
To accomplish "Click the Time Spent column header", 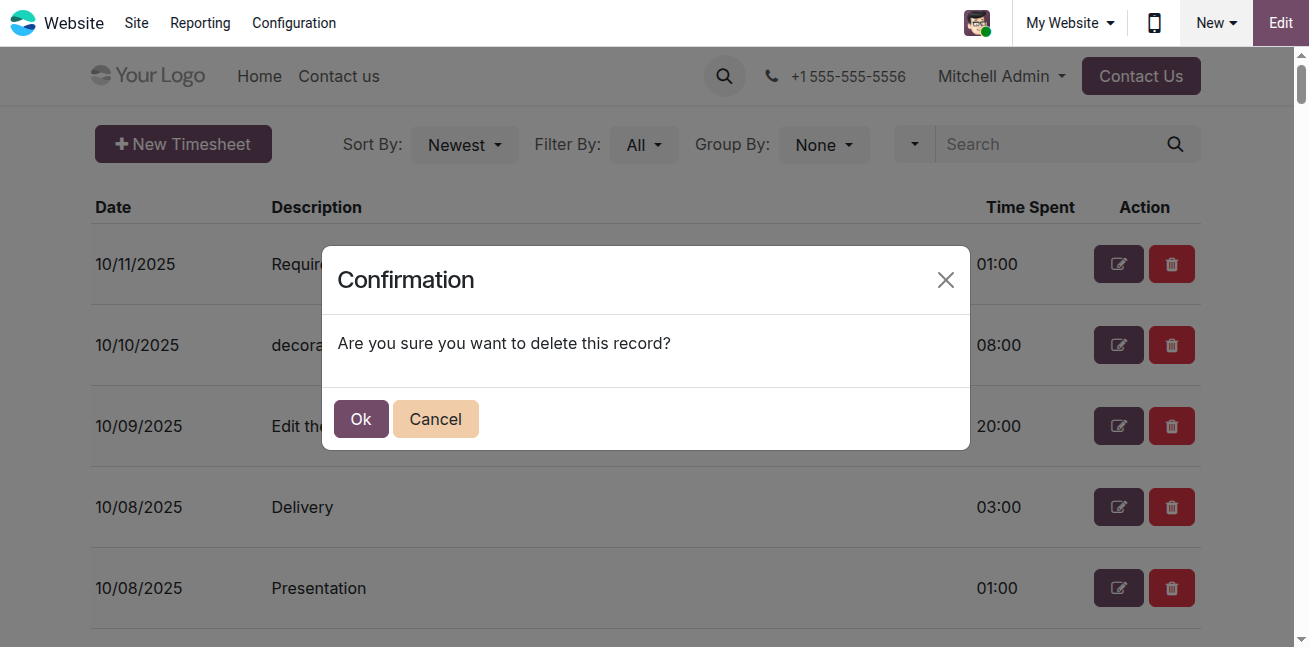I will coord(1030,207).
